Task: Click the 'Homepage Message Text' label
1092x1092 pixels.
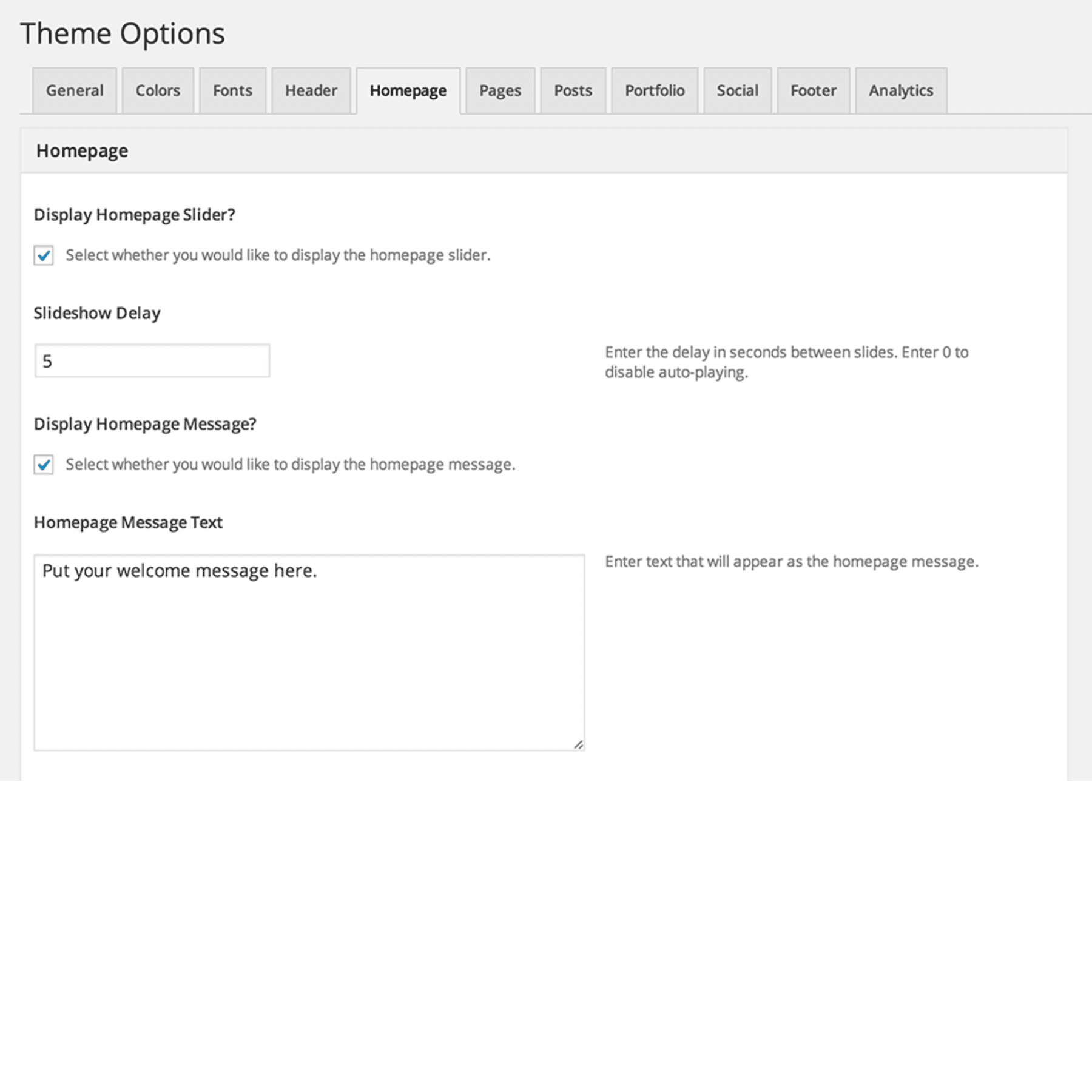Action: point(128,522)
